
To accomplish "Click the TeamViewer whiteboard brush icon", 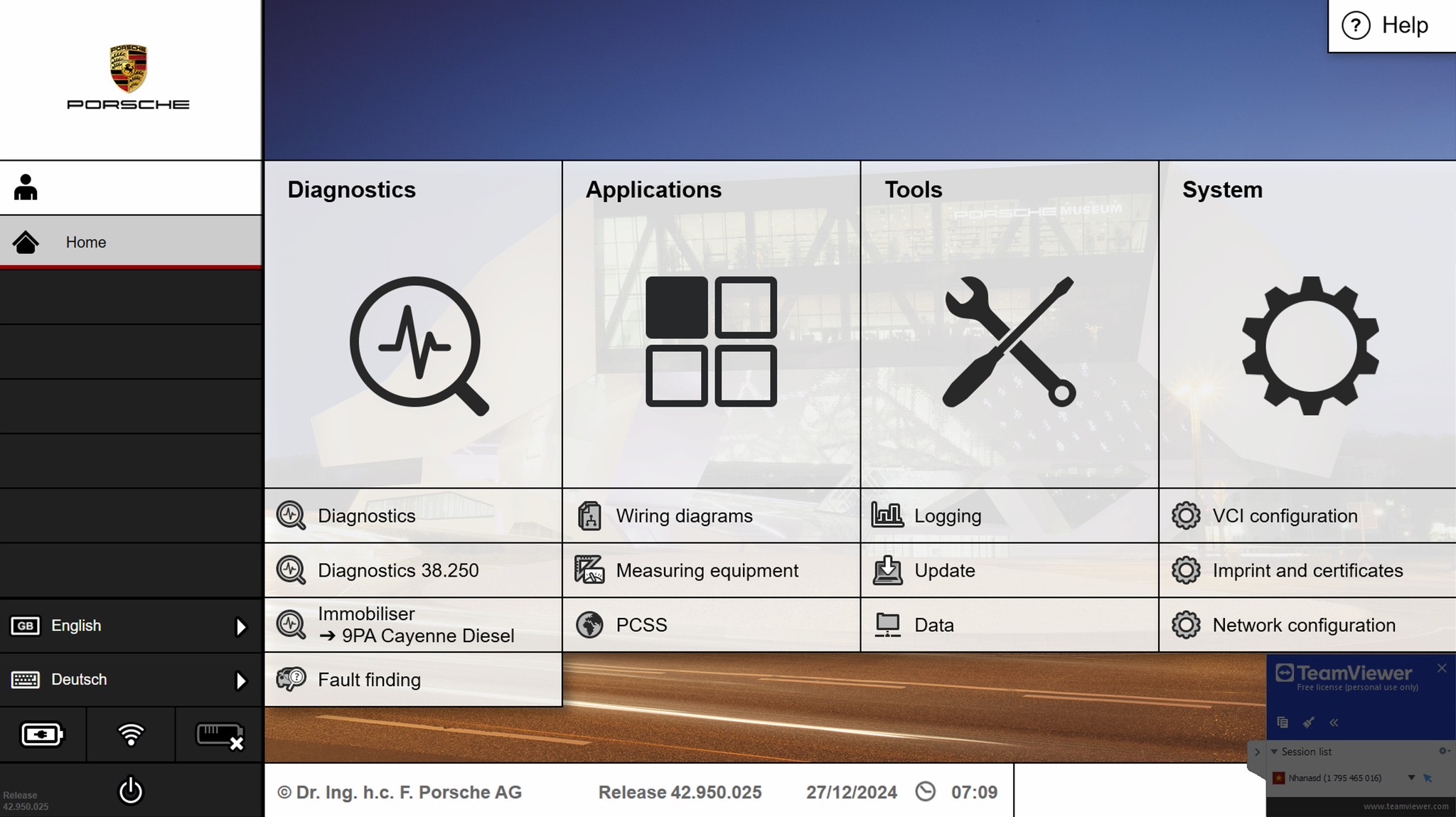I will click(1308, 722).
